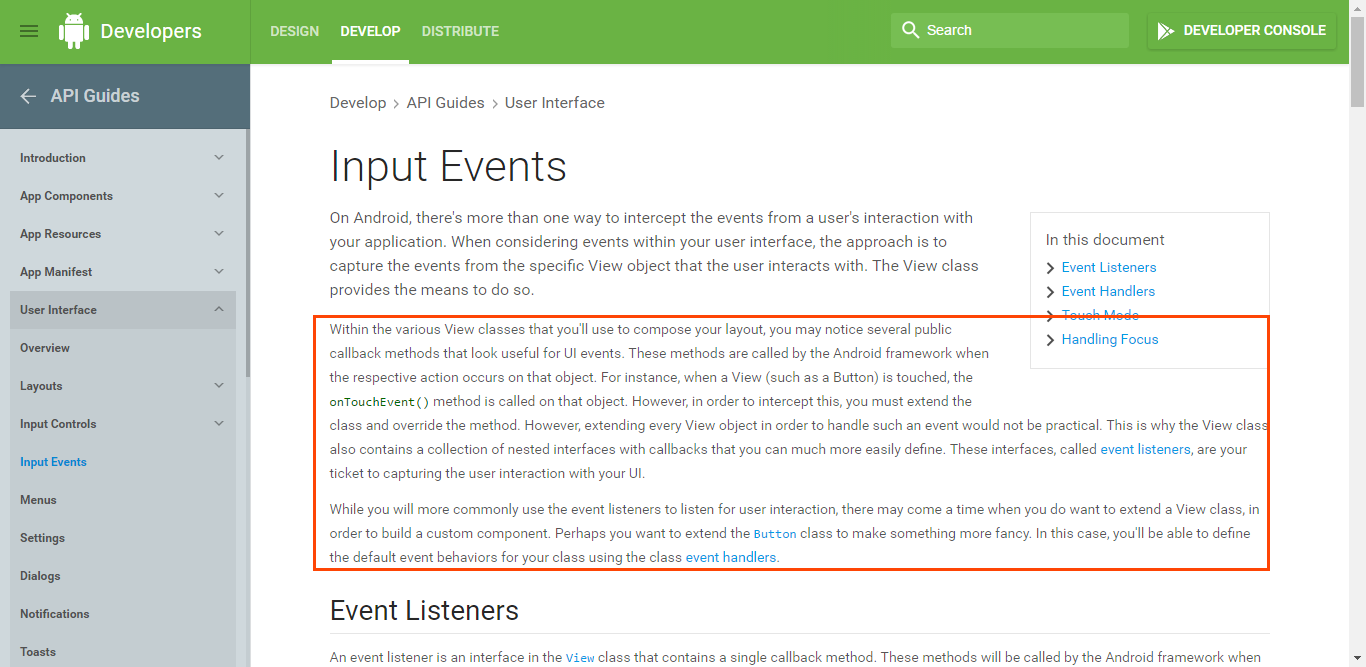Click the View class code link

pyautogui.click(x=580, y=658)
